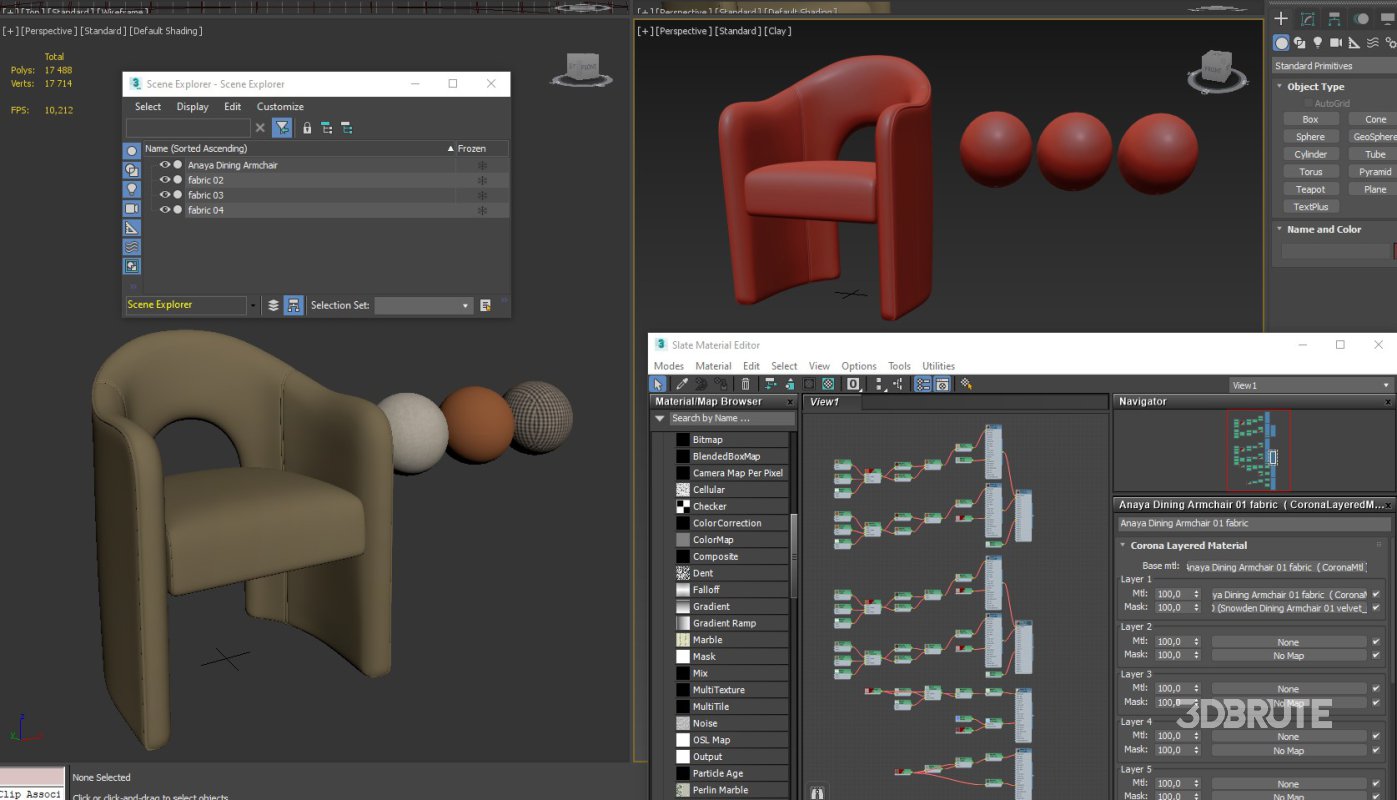The height and width of the screenshot is (800, 1397).
Task: Click the Lights category icon in Create panel
Action: 1317,43
